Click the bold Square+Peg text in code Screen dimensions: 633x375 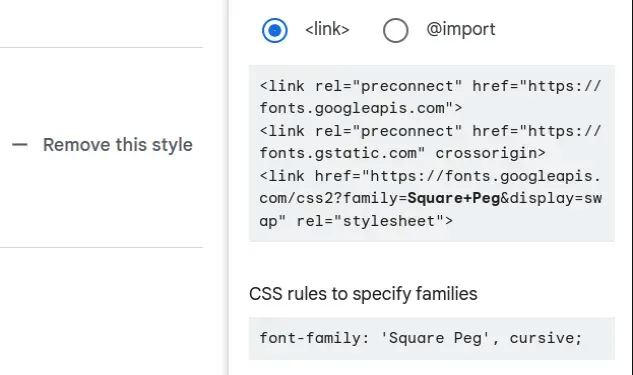(454, 198)
